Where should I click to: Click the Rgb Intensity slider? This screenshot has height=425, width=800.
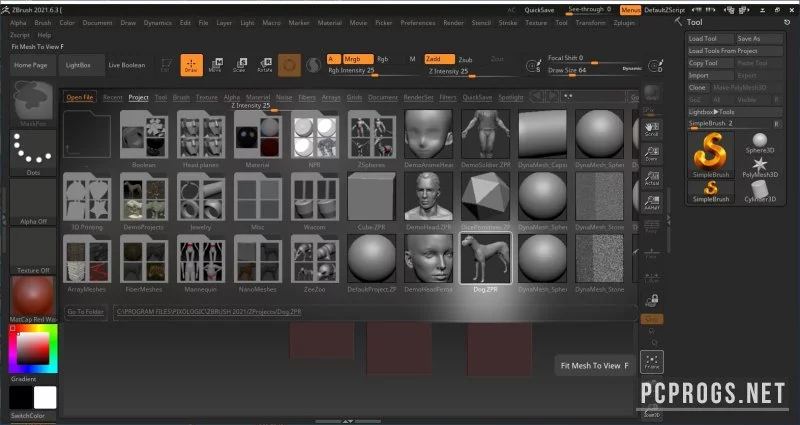coord(373,71)
